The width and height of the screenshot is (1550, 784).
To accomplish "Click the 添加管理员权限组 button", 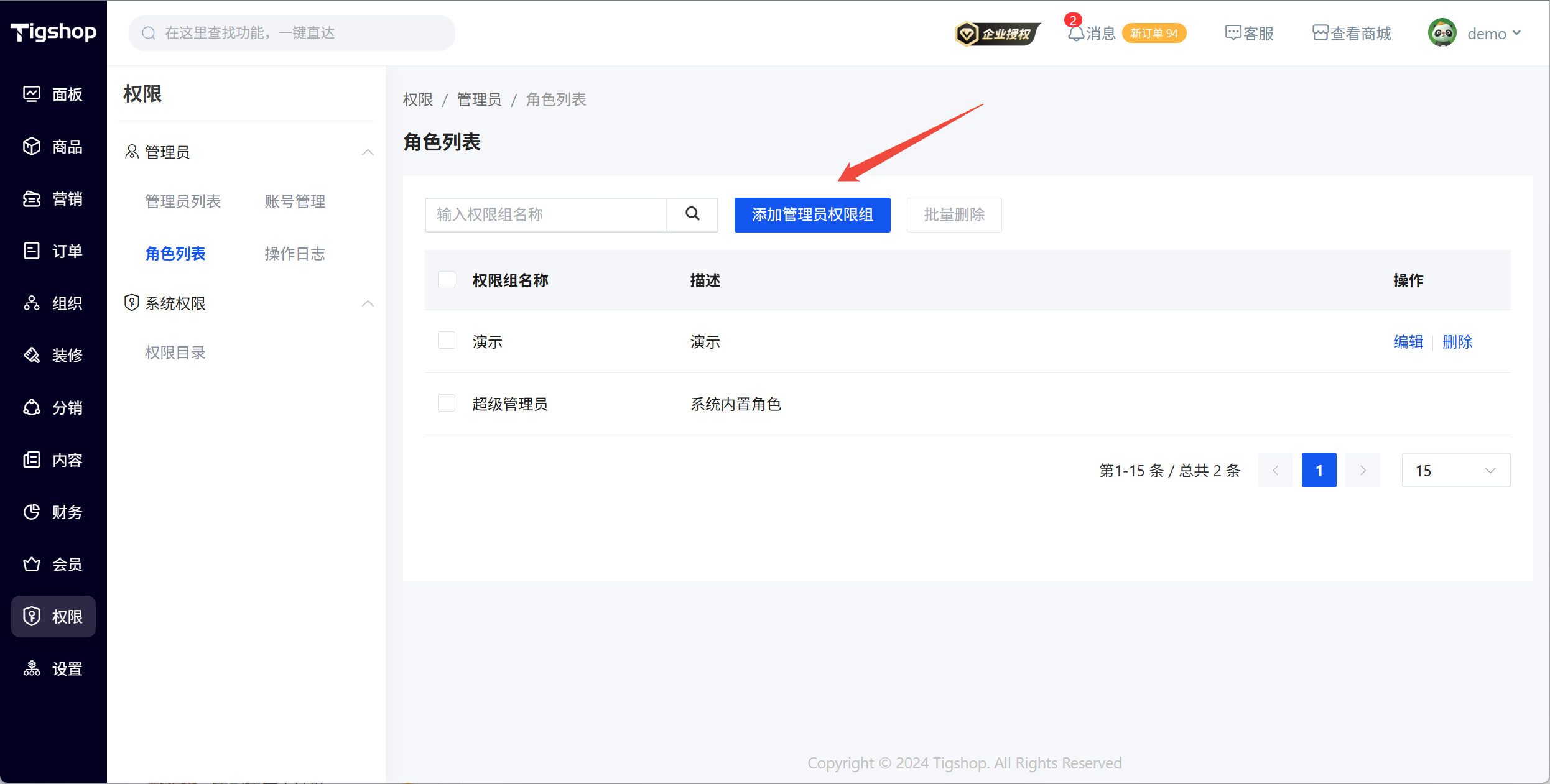I will [x=812, y=215].
